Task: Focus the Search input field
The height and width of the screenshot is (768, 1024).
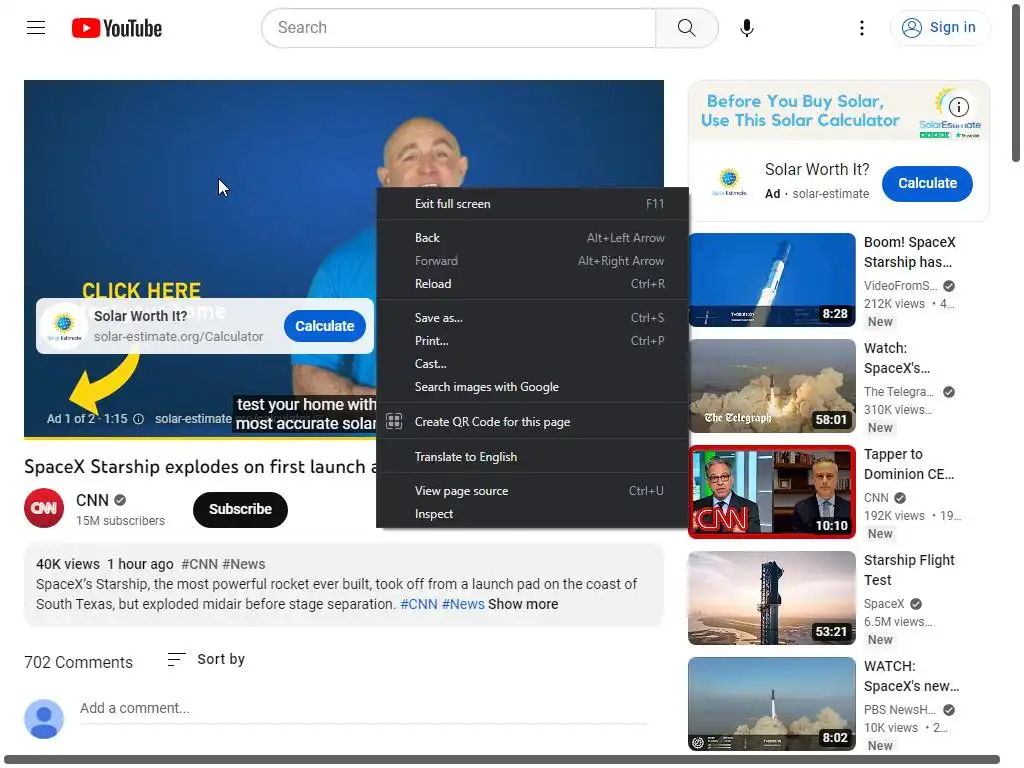Action: (x=458, y=27)
